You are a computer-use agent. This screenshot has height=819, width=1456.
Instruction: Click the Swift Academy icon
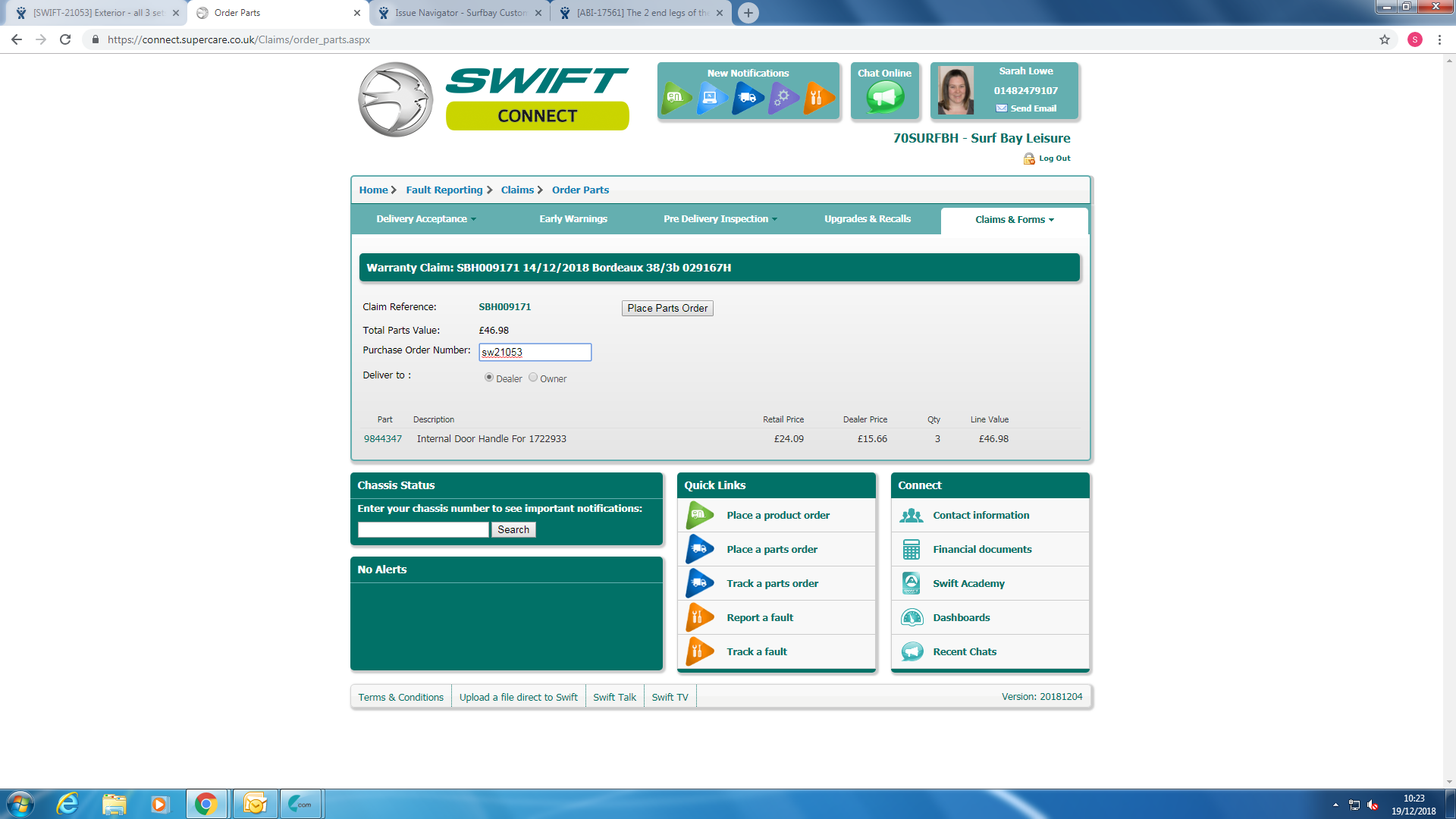coord(912,584)
